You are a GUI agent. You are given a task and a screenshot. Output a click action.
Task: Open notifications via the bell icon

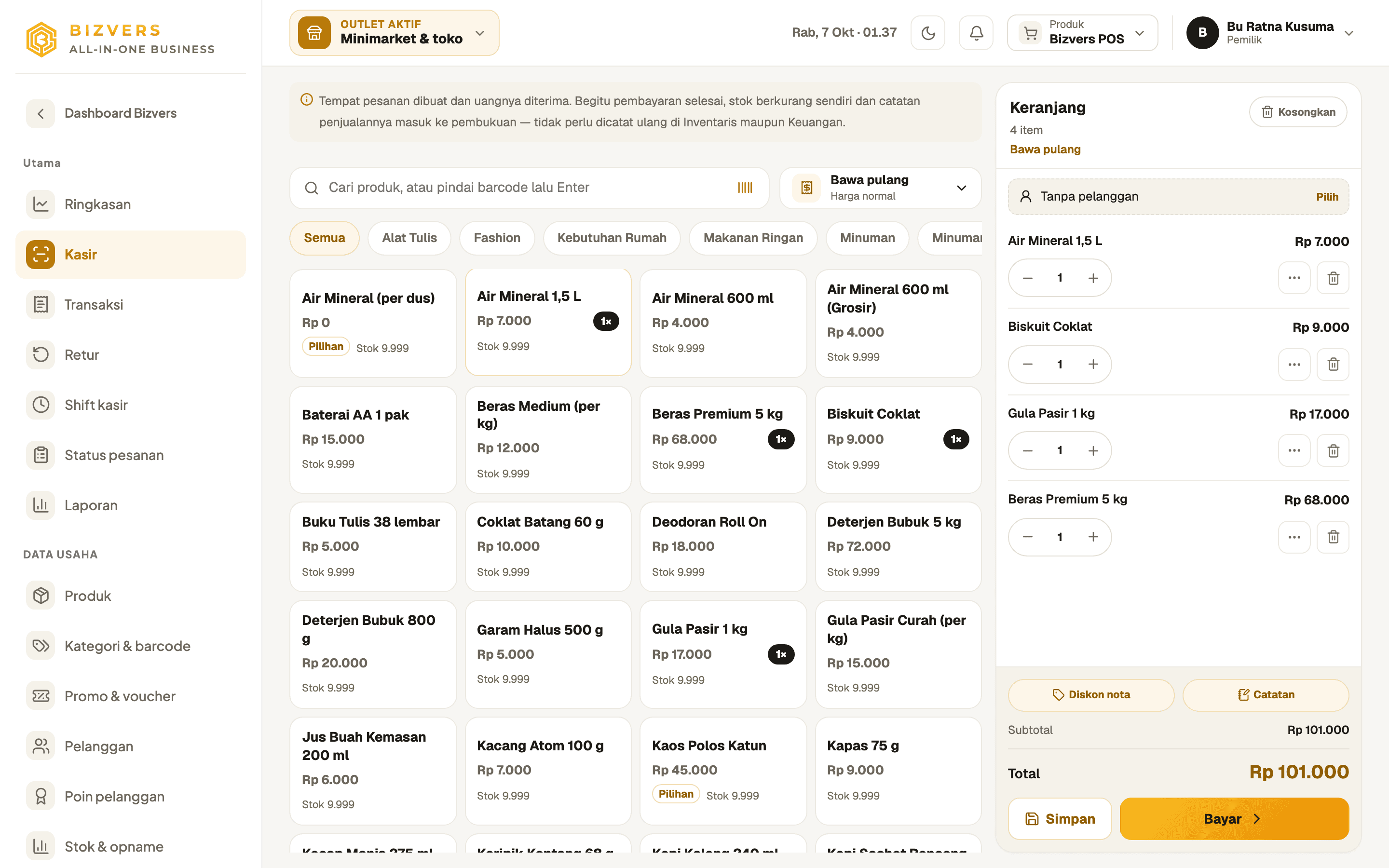click(x=976, y=33)
